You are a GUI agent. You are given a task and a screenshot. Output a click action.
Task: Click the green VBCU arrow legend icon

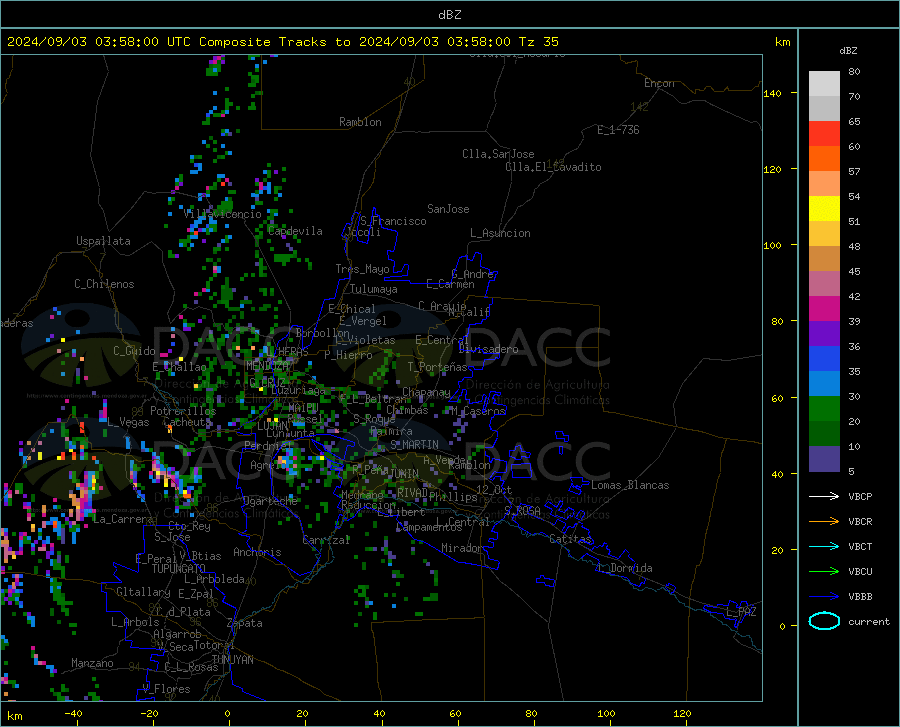click(824, 572)
